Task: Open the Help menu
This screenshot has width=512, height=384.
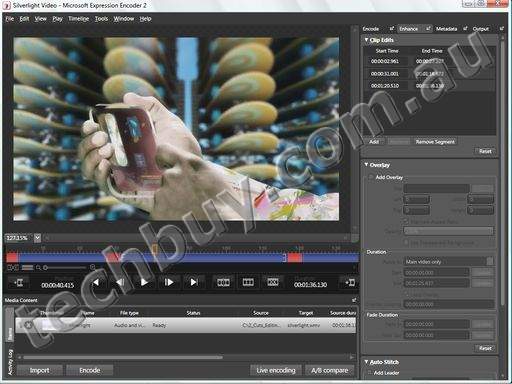Action: (x=145, y=19)
